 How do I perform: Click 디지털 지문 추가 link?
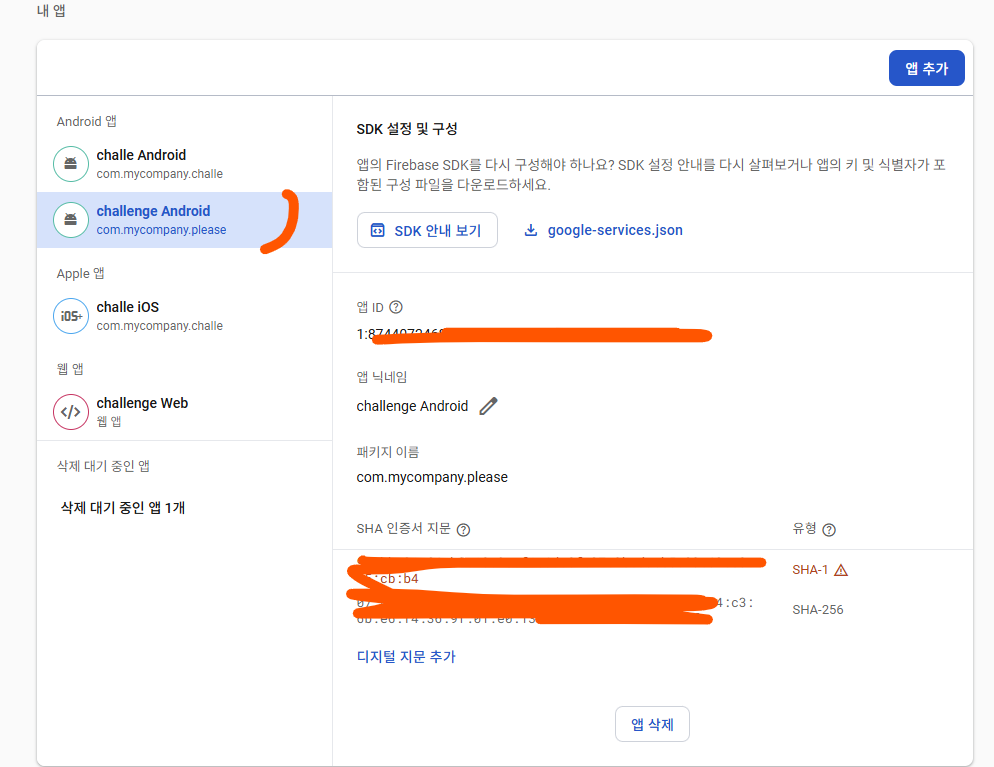coord(406,657)
